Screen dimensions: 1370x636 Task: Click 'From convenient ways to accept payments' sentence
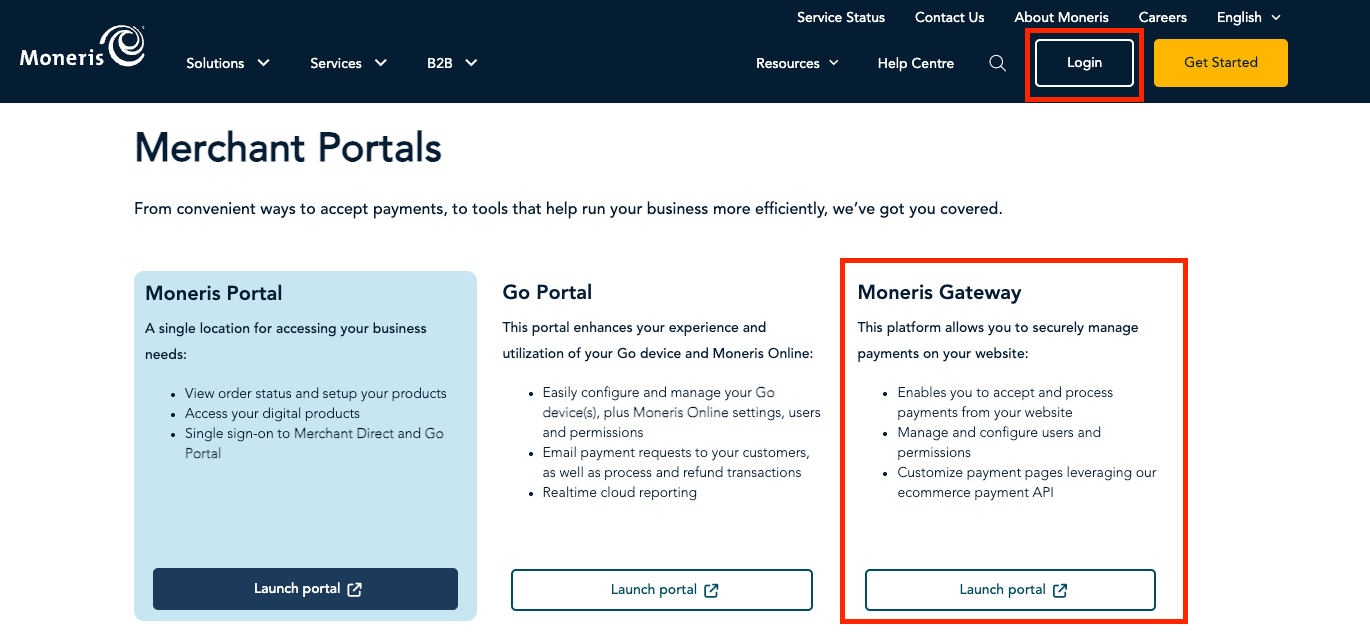point(568,209)
